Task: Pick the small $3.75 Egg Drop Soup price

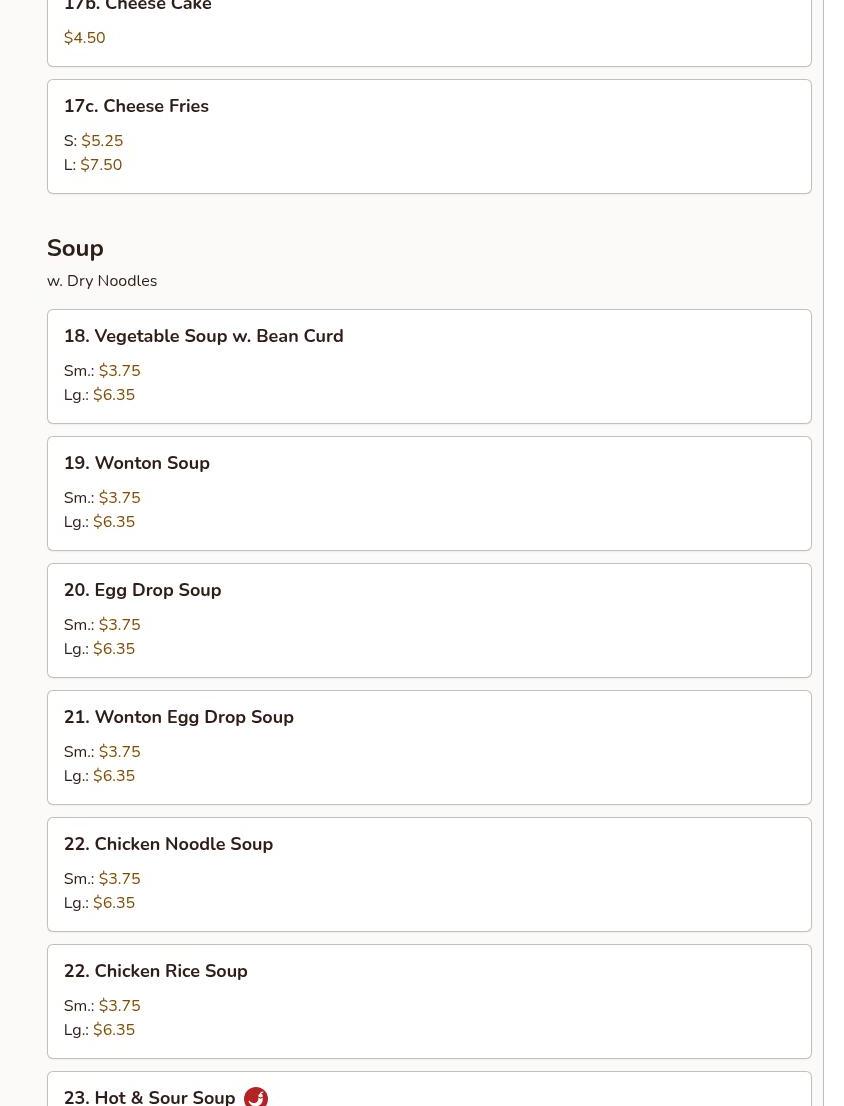Action: pyautogui.click(x=119, y=625)
